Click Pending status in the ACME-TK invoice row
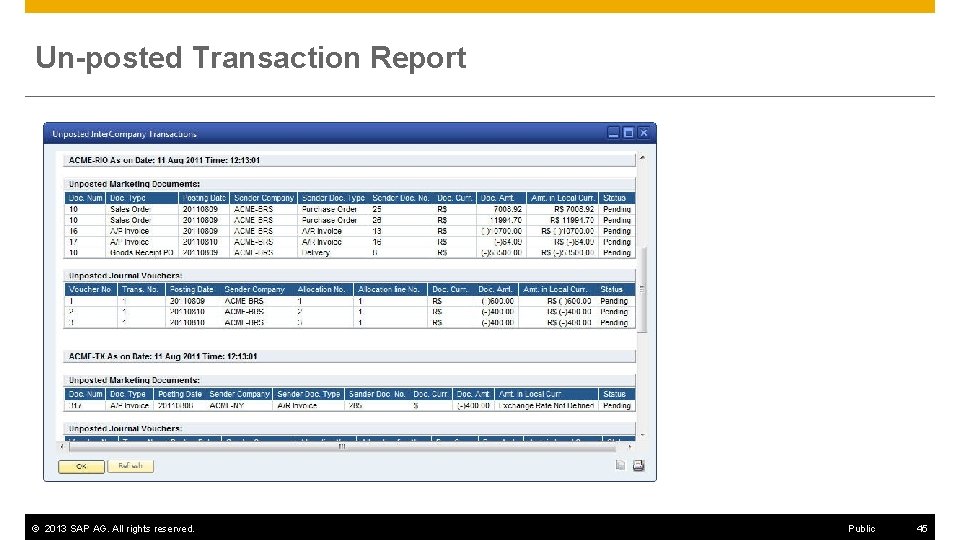Image resolution: width=960 pixels, height=540 pixels. point(617,406)
